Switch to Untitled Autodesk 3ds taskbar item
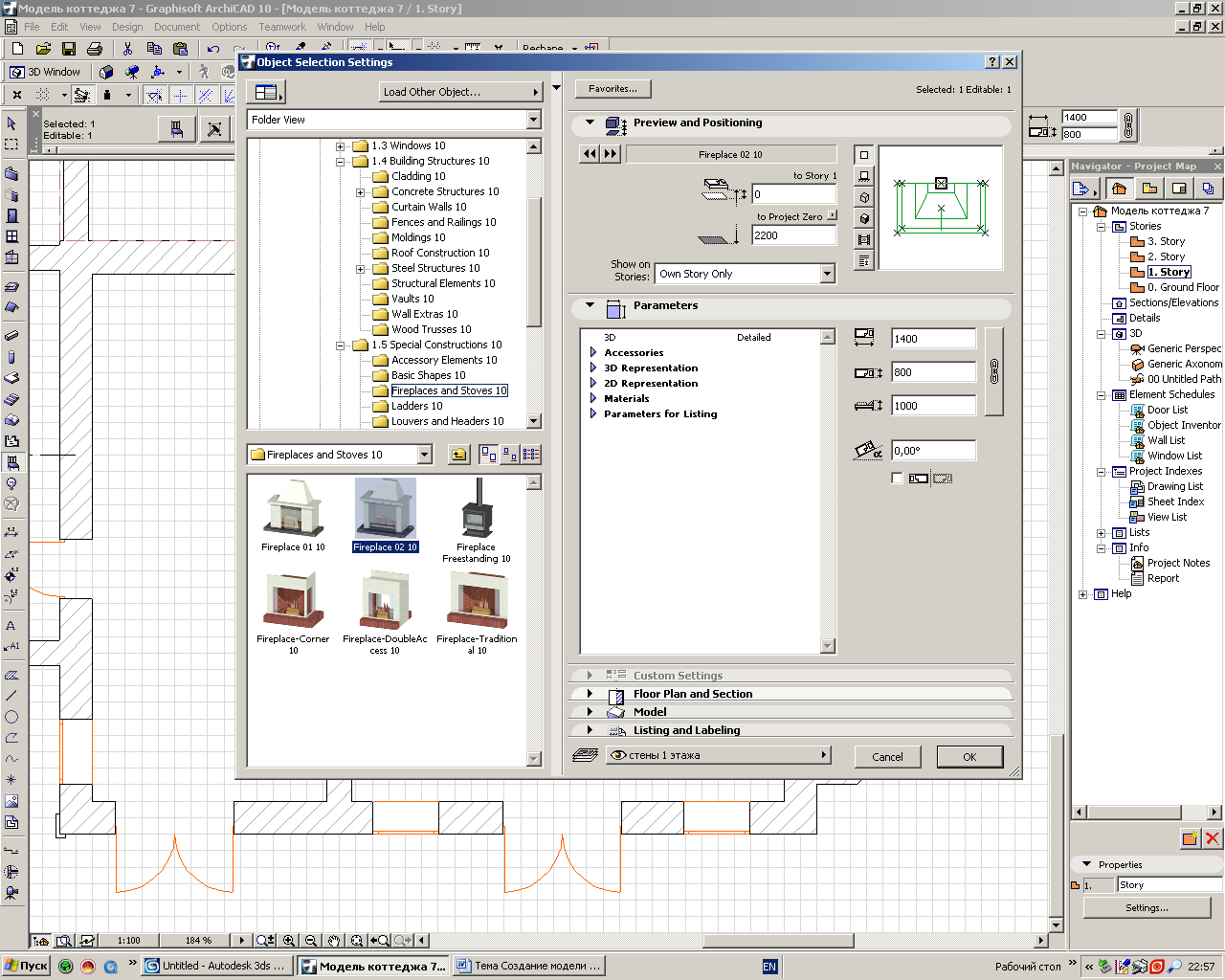The width and height of the screenshot is (1225, 980). 217,966
